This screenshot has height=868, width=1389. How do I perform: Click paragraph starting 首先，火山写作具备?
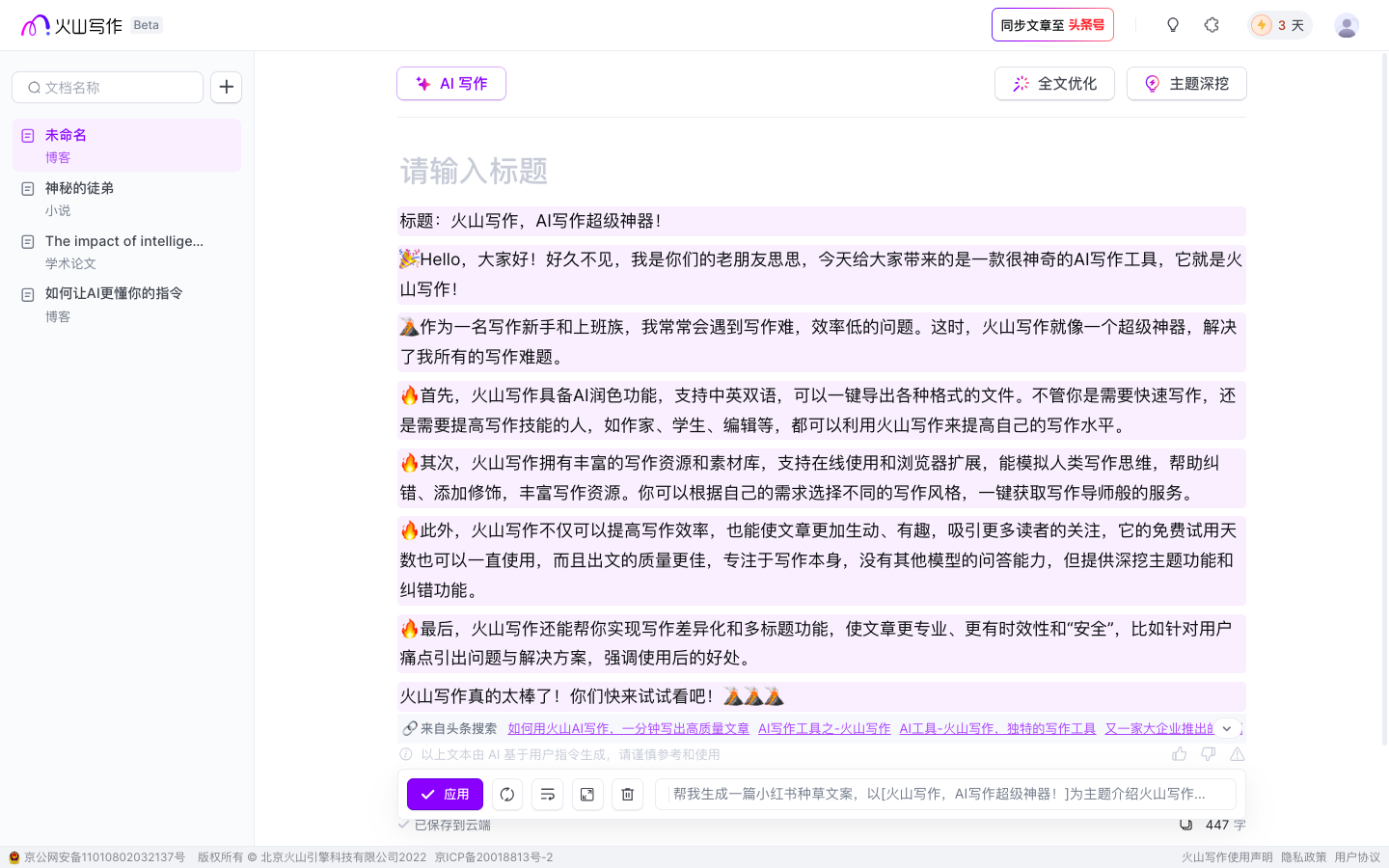(822, 410)
